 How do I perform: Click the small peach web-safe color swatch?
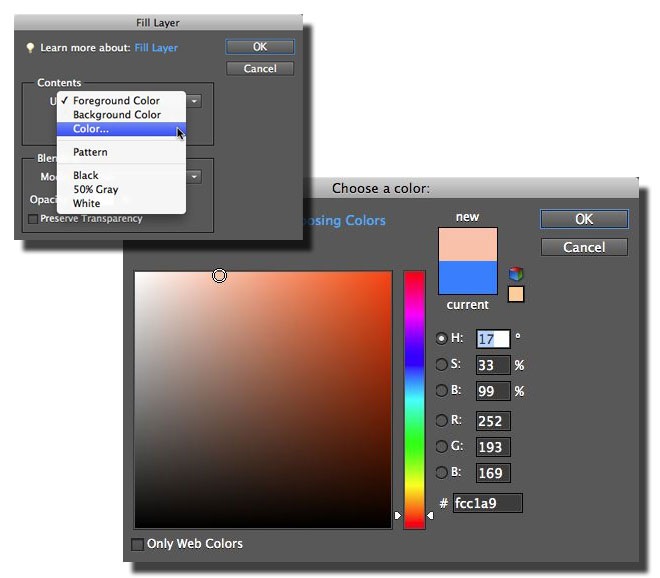point(516,294)
